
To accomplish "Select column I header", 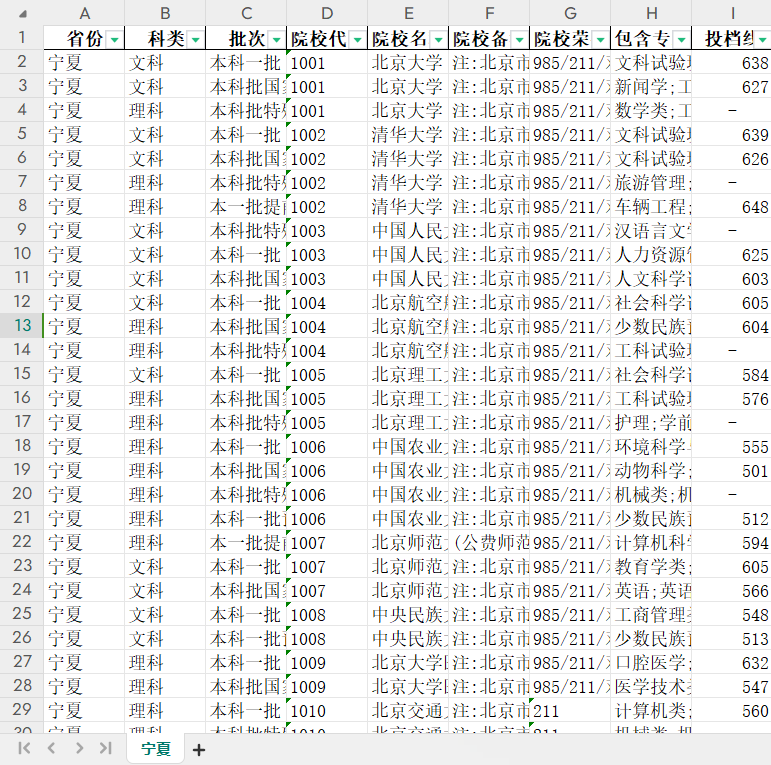I will point(732,13).
